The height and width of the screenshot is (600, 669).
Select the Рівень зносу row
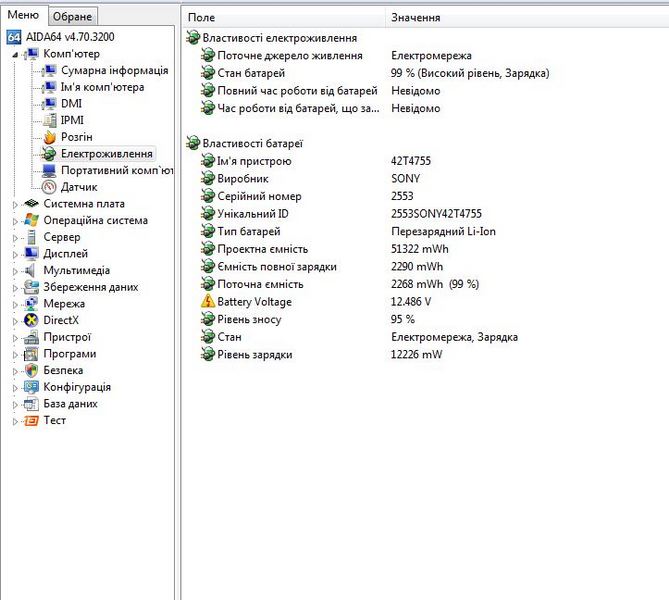coord(249,320)
